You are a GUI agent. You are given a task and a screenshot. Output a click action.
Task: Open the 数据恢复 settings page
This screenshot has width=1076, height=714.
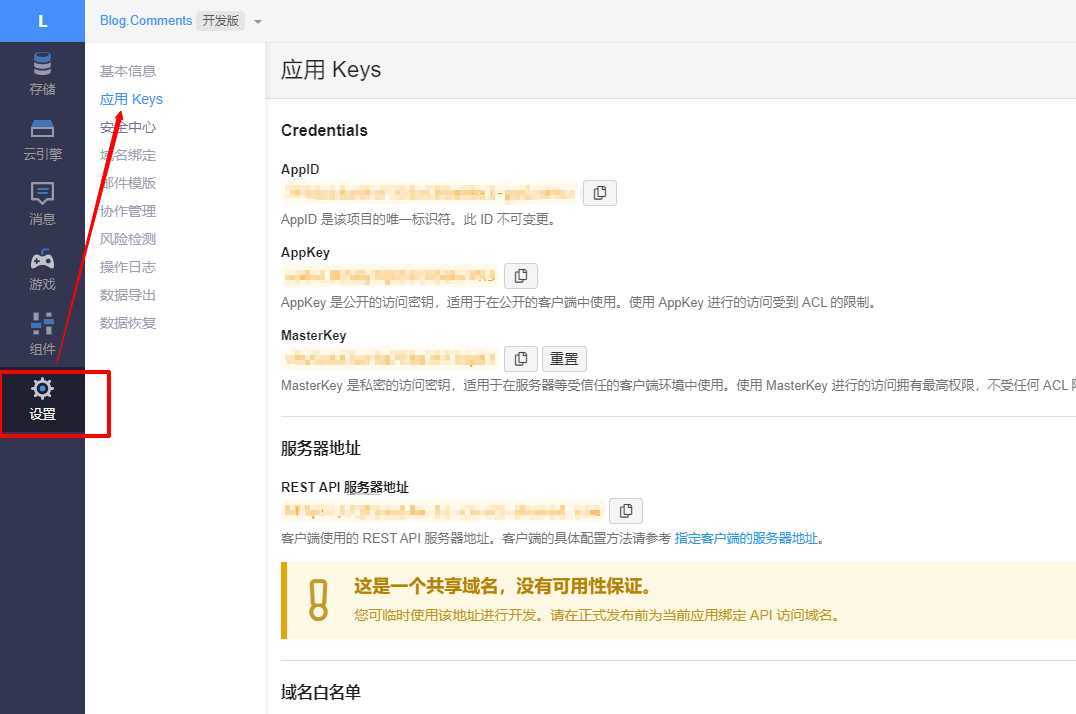(x=128, y=323)
